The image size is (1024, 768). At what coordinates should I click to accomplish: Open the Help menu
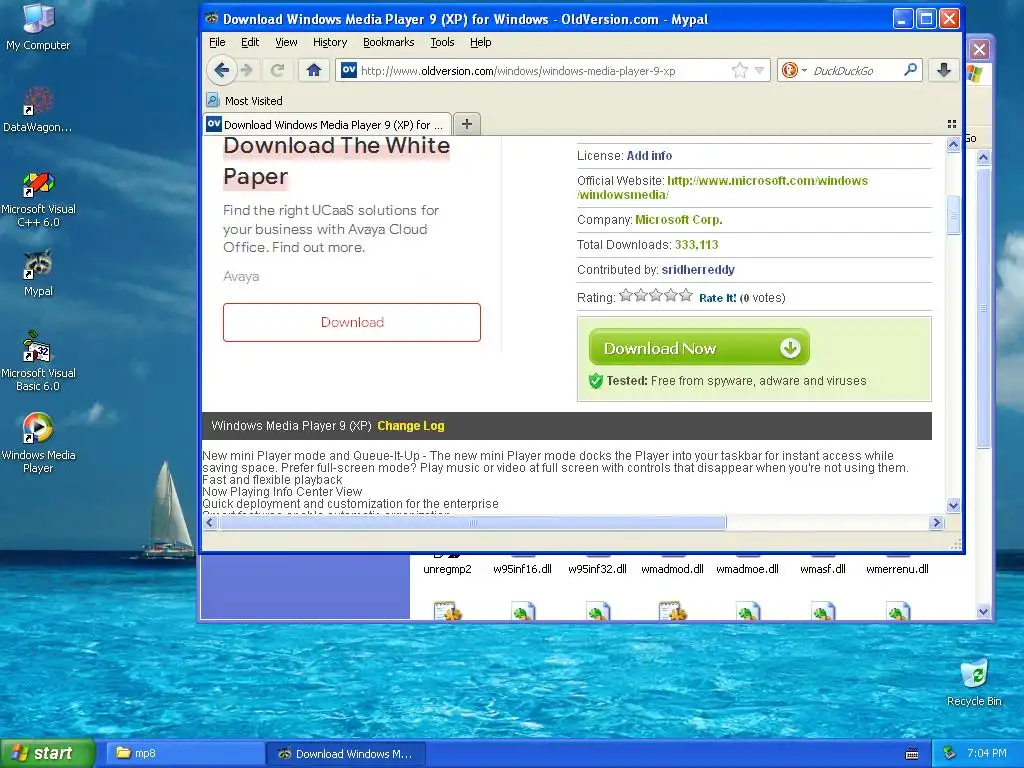481,42
